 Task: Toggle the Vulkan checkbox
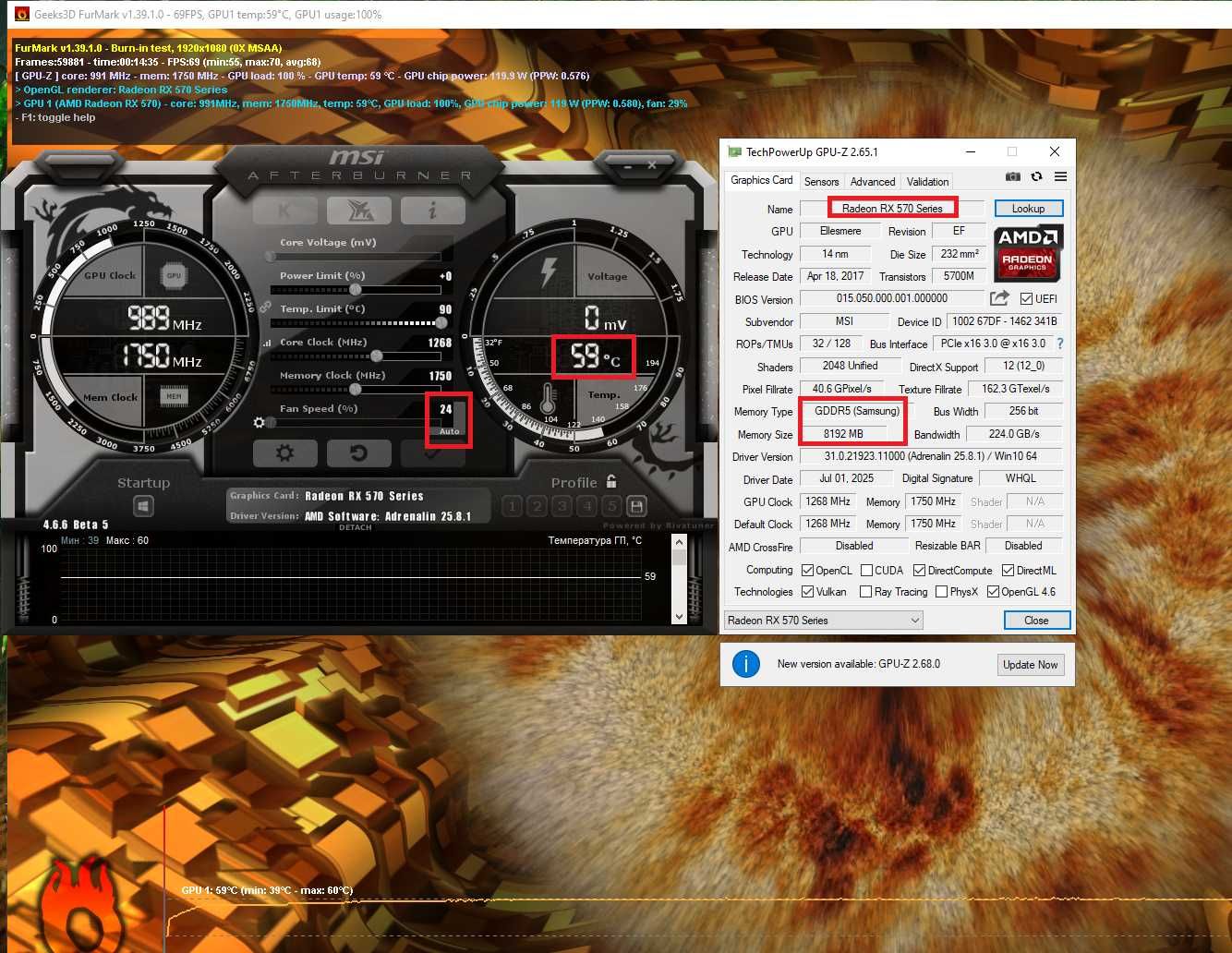(x=807, y=592)
